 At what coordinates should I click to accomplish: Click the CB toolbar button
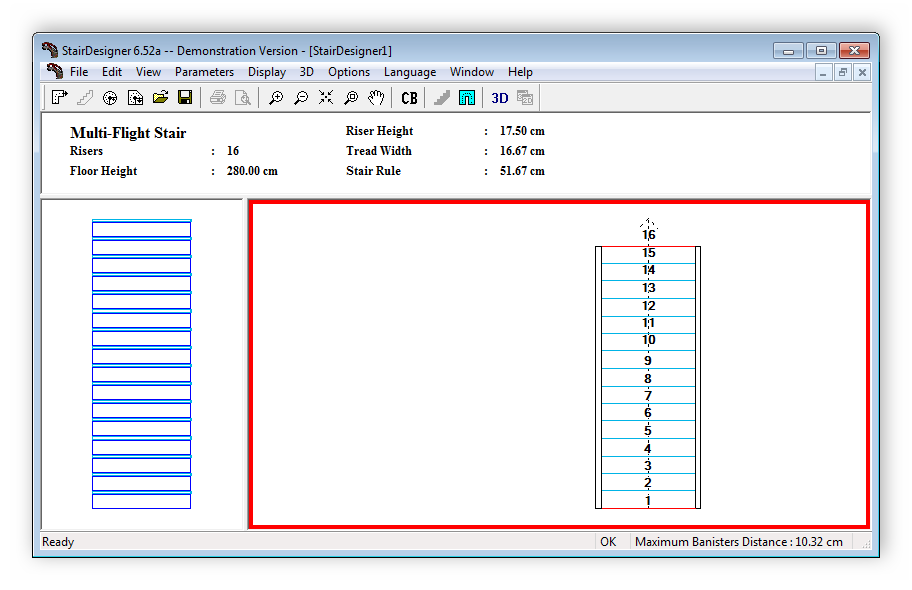(x=409, y=97)
